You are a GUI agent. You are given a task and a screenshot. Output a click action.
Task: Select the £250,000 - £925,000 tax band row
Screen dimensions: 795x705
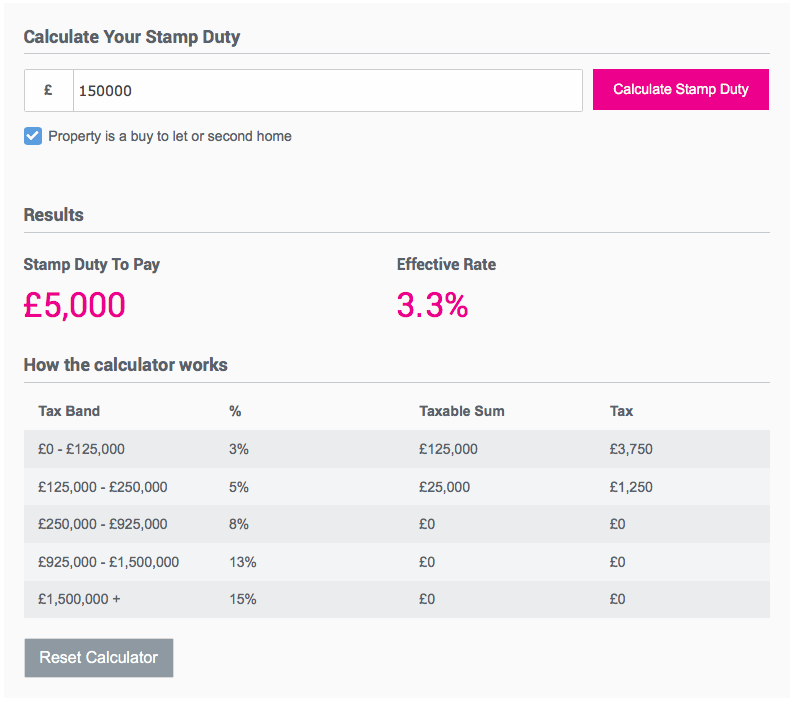click(396, 524)
